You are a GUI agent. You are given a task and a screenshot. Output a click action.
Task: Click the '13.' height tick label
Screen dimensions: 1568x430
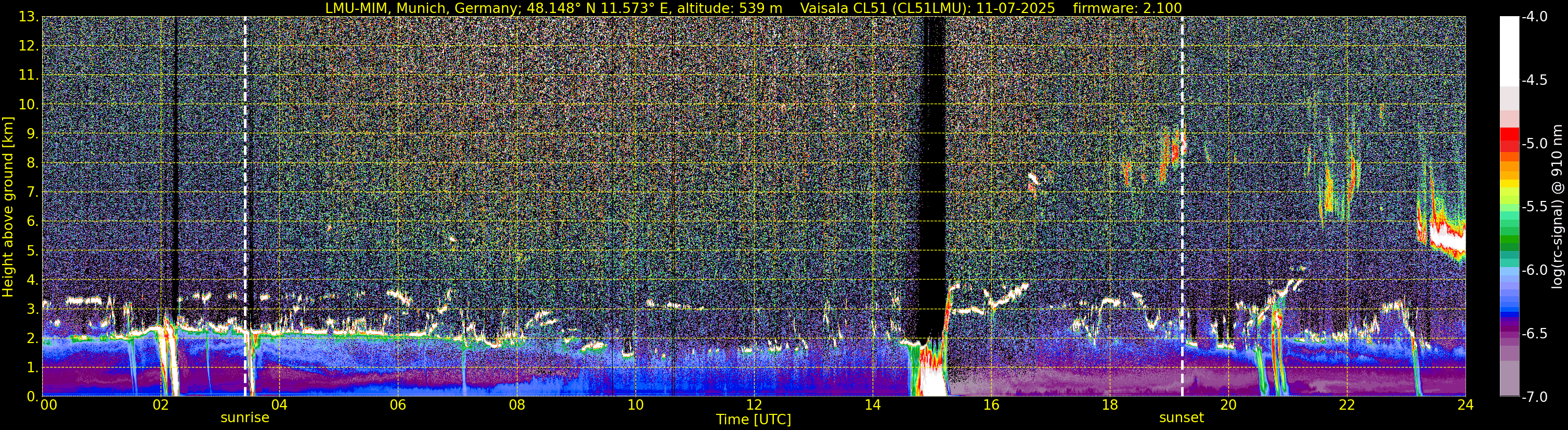pyautogui.click(x=29, y=17)
